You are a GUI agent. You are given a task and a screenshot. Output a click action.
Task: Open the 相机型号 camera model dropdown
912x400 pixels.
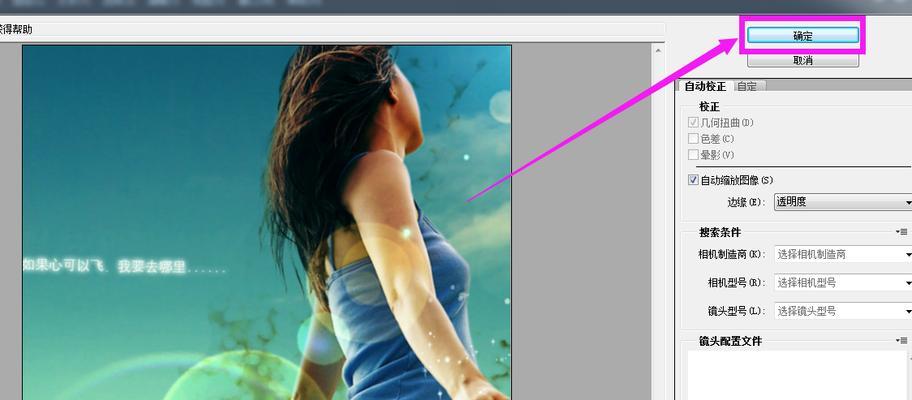(843, 283)
